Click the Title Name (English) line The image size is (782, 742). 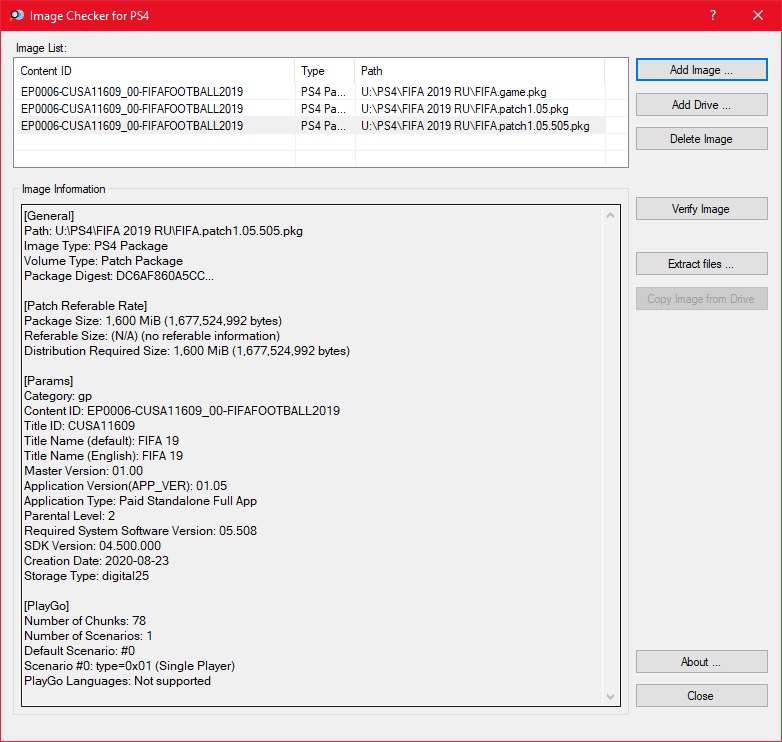pyautogui.click(x=103, y=456)
